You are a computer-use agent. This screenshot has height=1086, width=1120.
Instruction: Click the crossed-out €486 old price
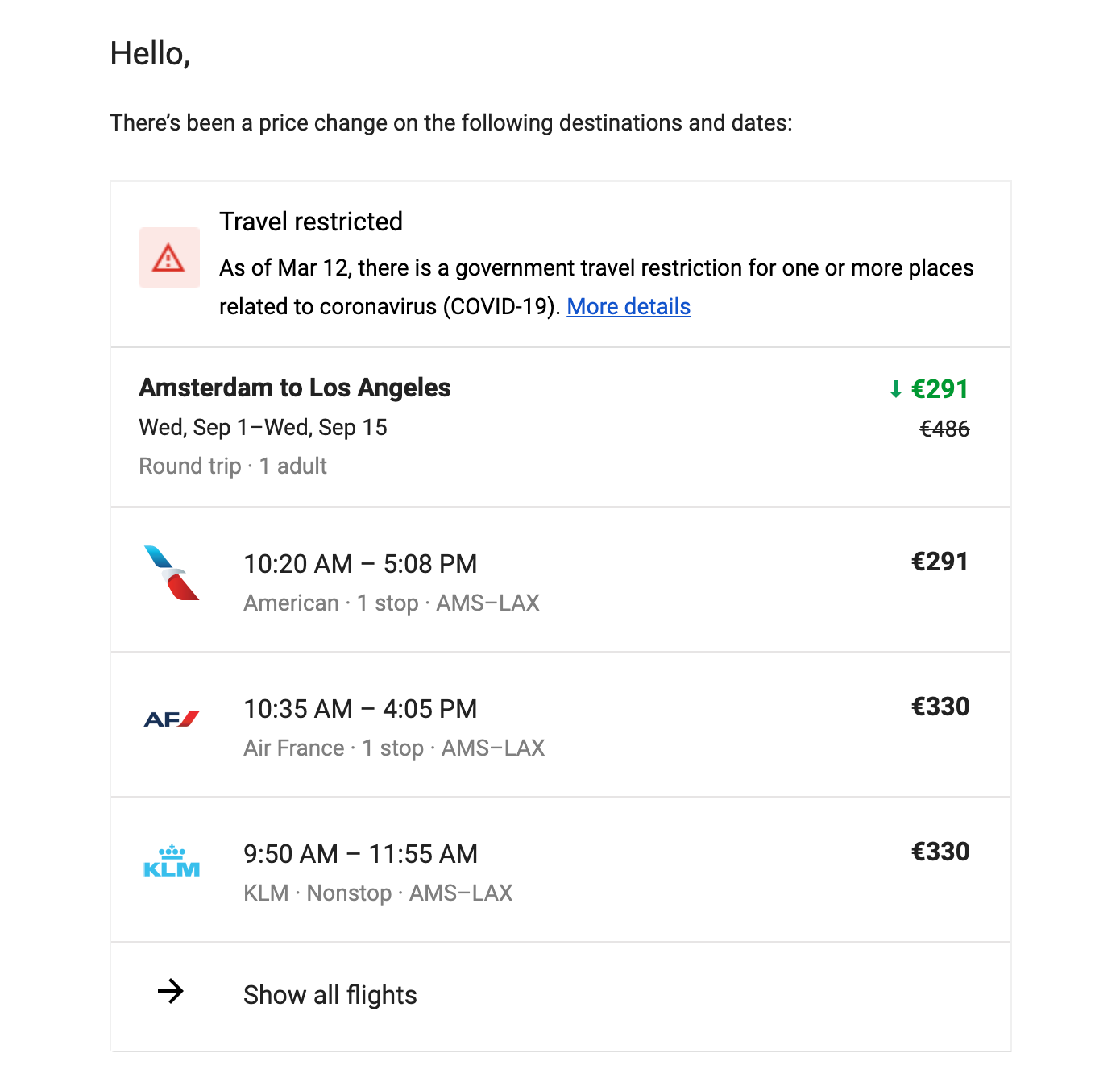pos(944,429)
